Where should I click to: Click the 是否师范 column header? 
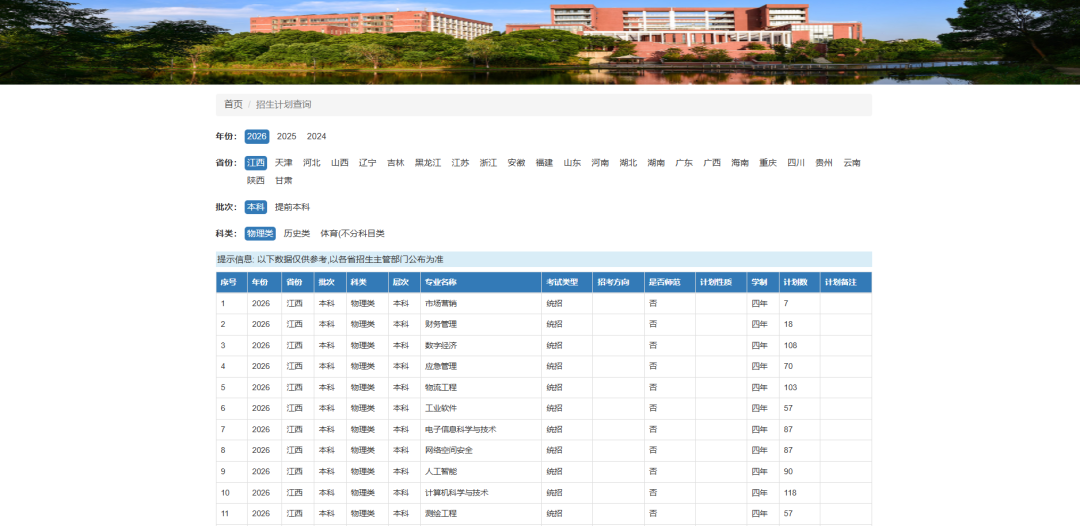click(670, 282)
